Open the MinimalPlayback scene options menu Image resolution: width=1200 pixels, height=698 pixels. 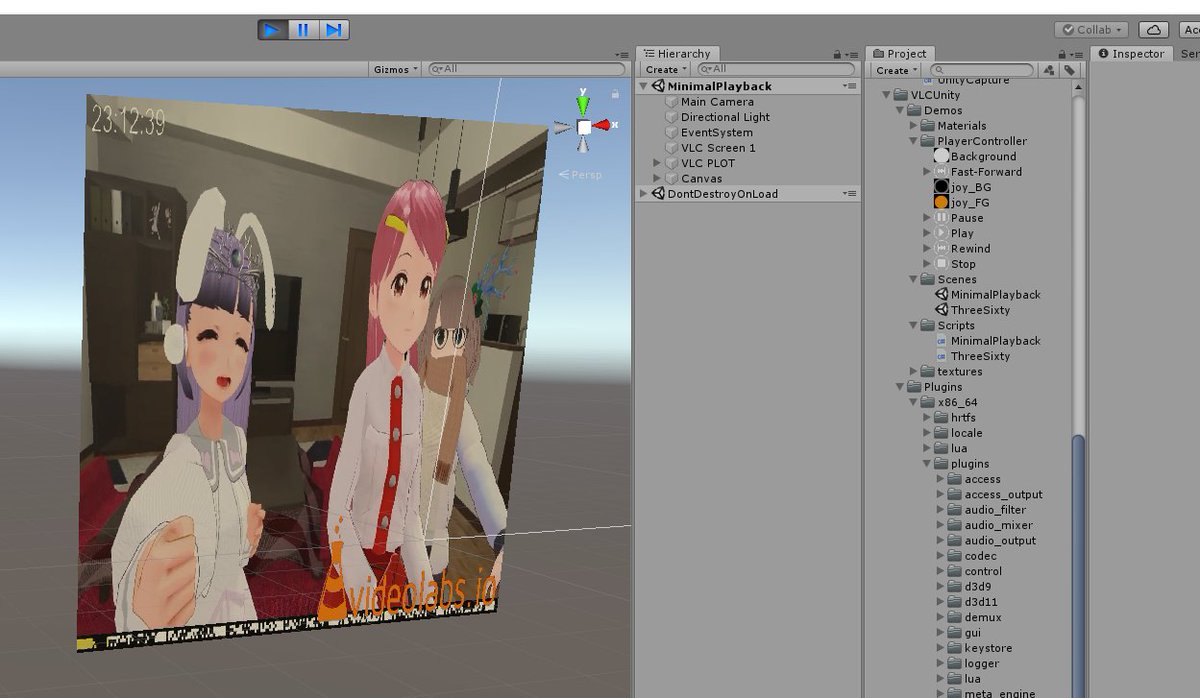click(851, 87)
